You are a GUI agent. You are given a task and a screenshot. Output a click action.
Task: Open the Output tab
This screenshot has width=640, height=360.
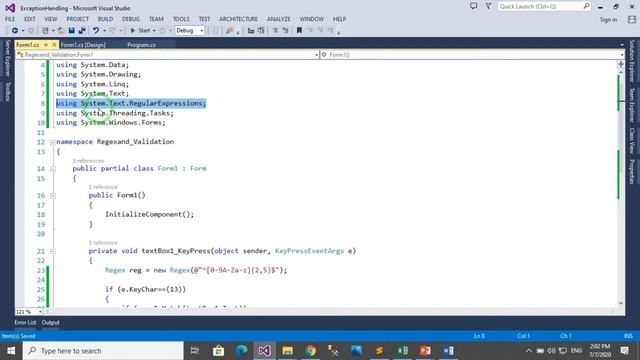[51, 322]
